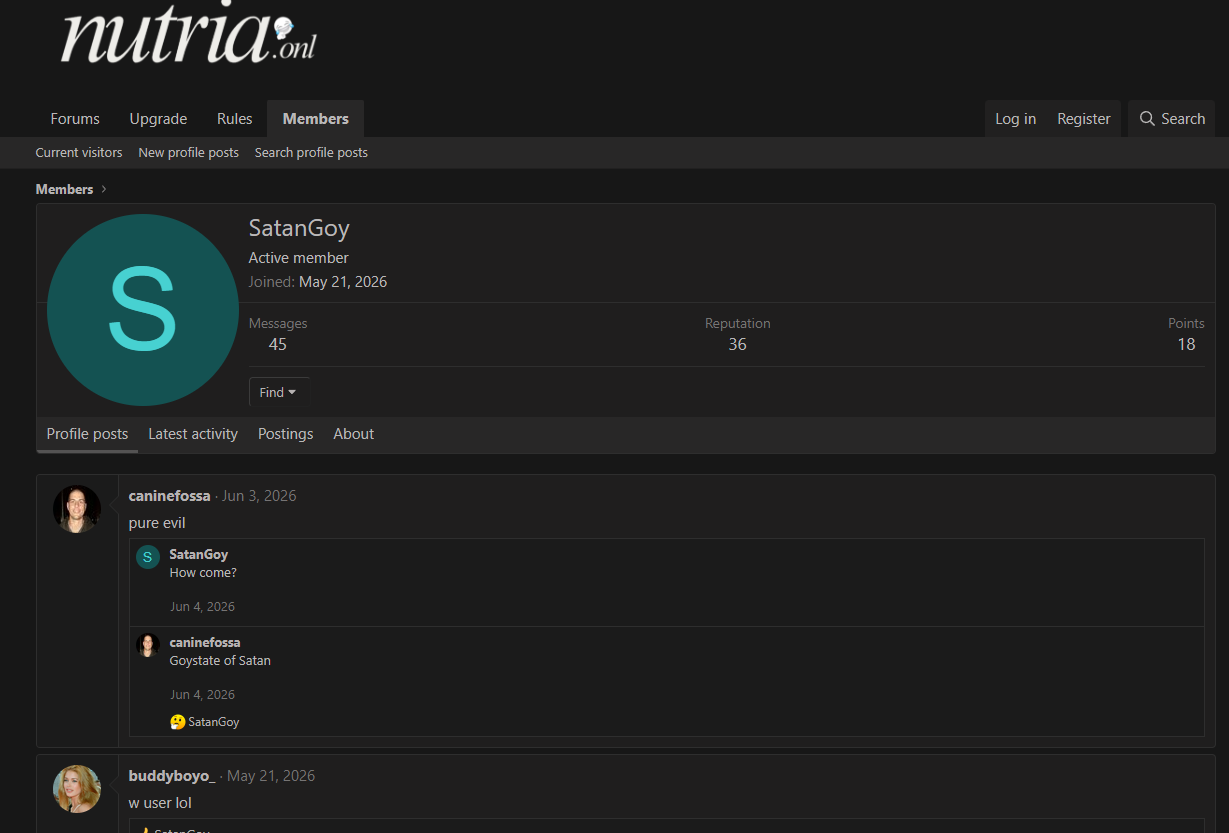
Task: Open Current visitors sub-nav link
Action: pos(79,153)
